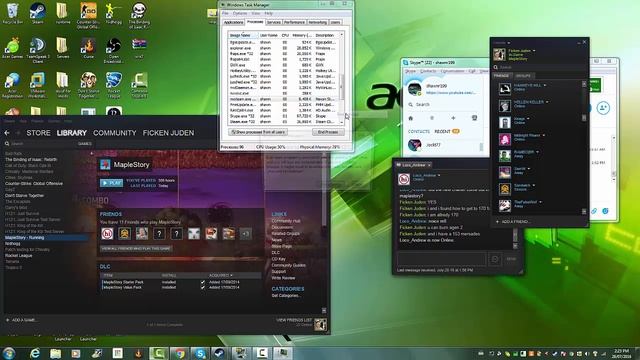Image resolution: width=640 pixels, height=360 pixels.
Task: Click View All Friends Who Play This Game
Action: click(x=136, y=248)
